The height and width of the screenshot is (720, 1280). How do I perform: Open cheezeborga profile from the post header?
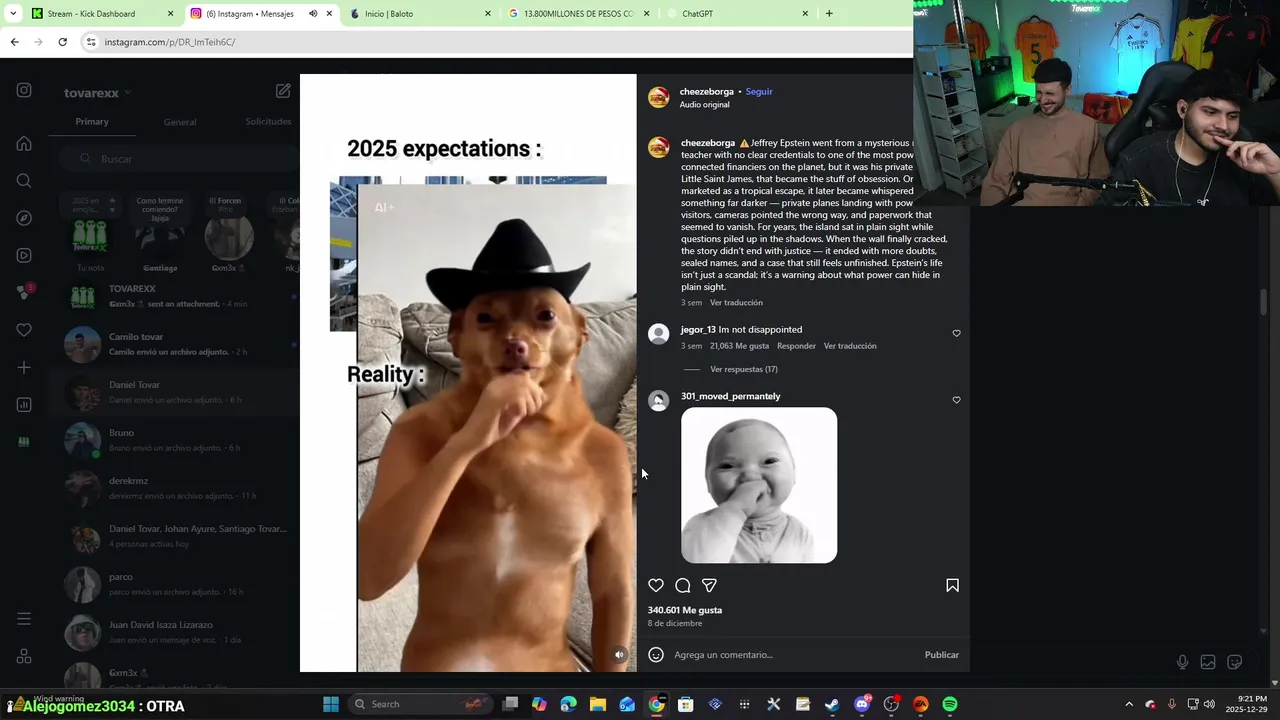706,91
